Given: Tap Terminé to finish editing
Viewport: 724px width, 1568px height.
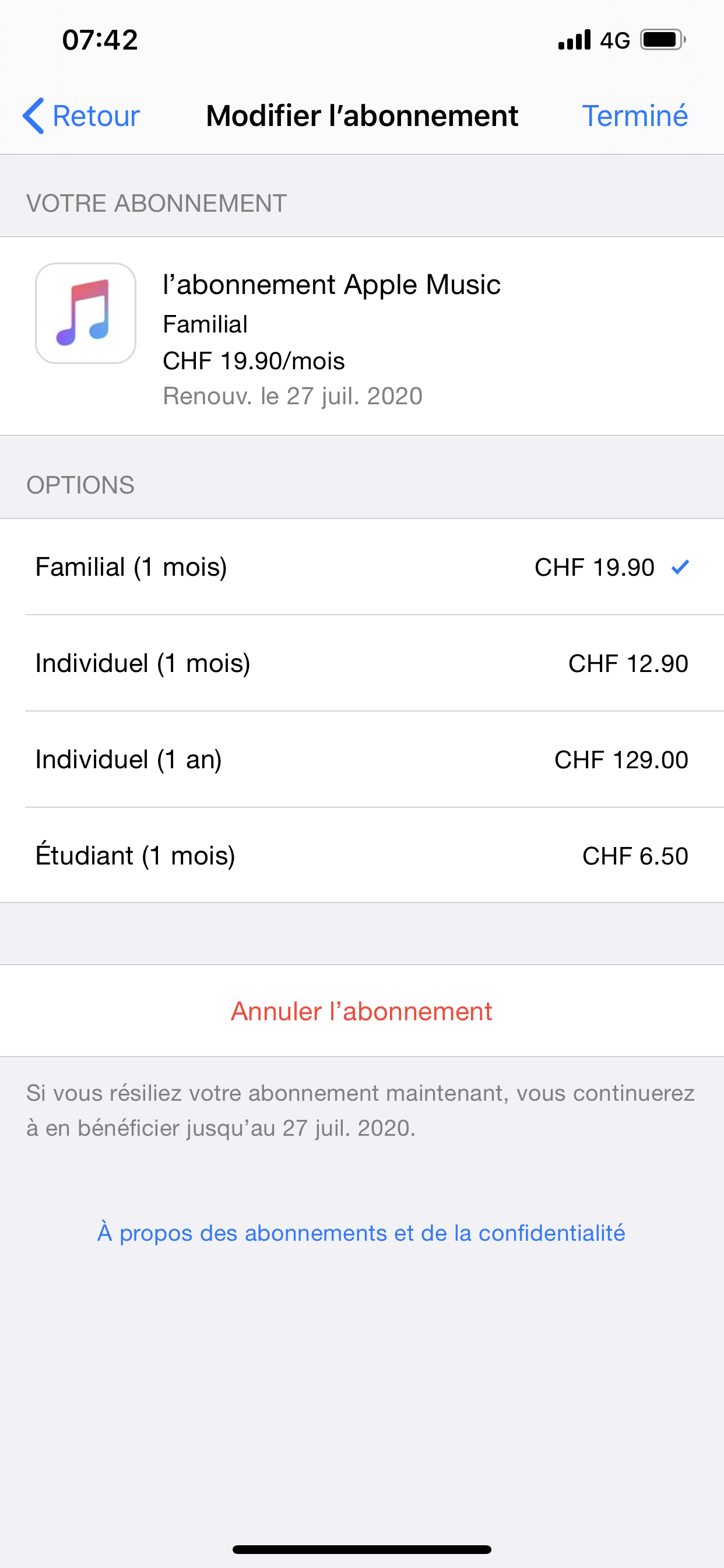Looking at the screenshot, I should click(x=635, y=116).
